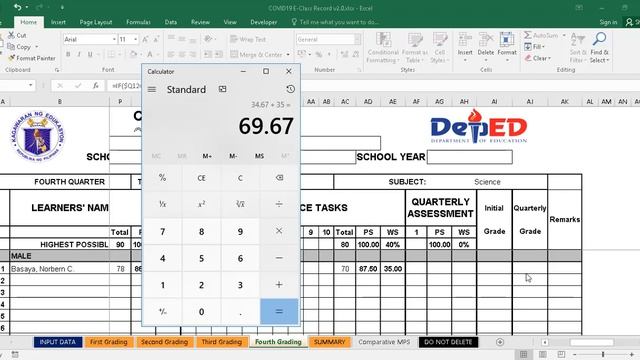The image size is (640, 360).
Task: Open the General number format dropdown
Action: pos(358,39)
